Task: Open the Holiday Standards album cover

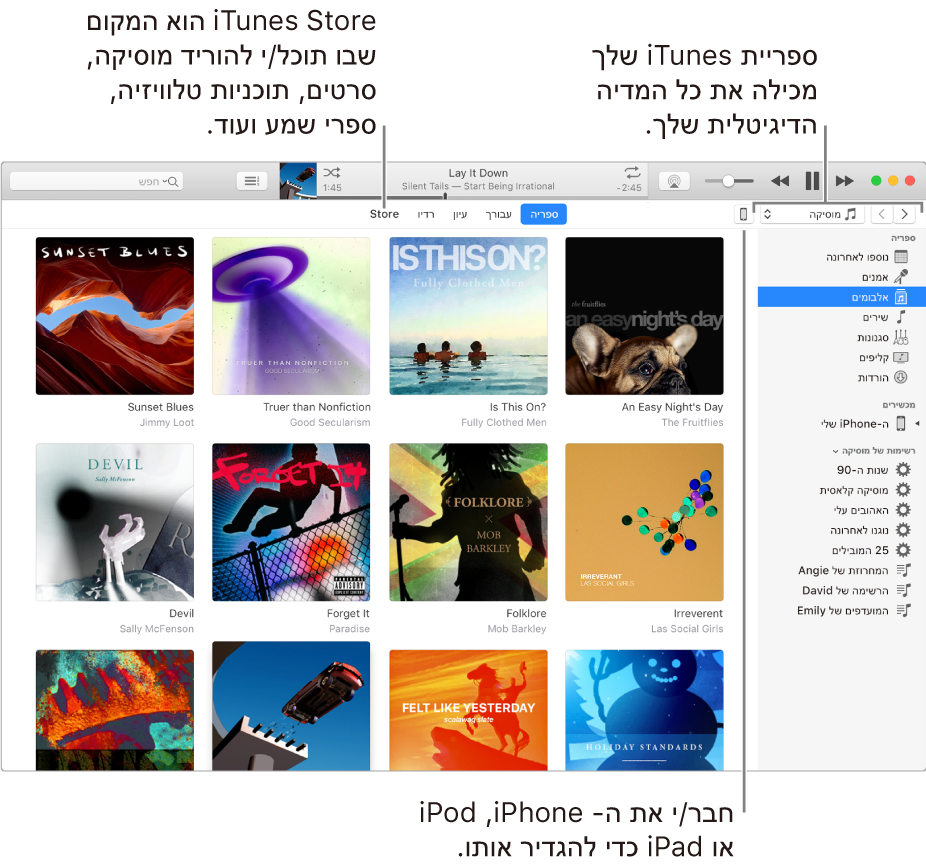Action: [x=644, y=710]
